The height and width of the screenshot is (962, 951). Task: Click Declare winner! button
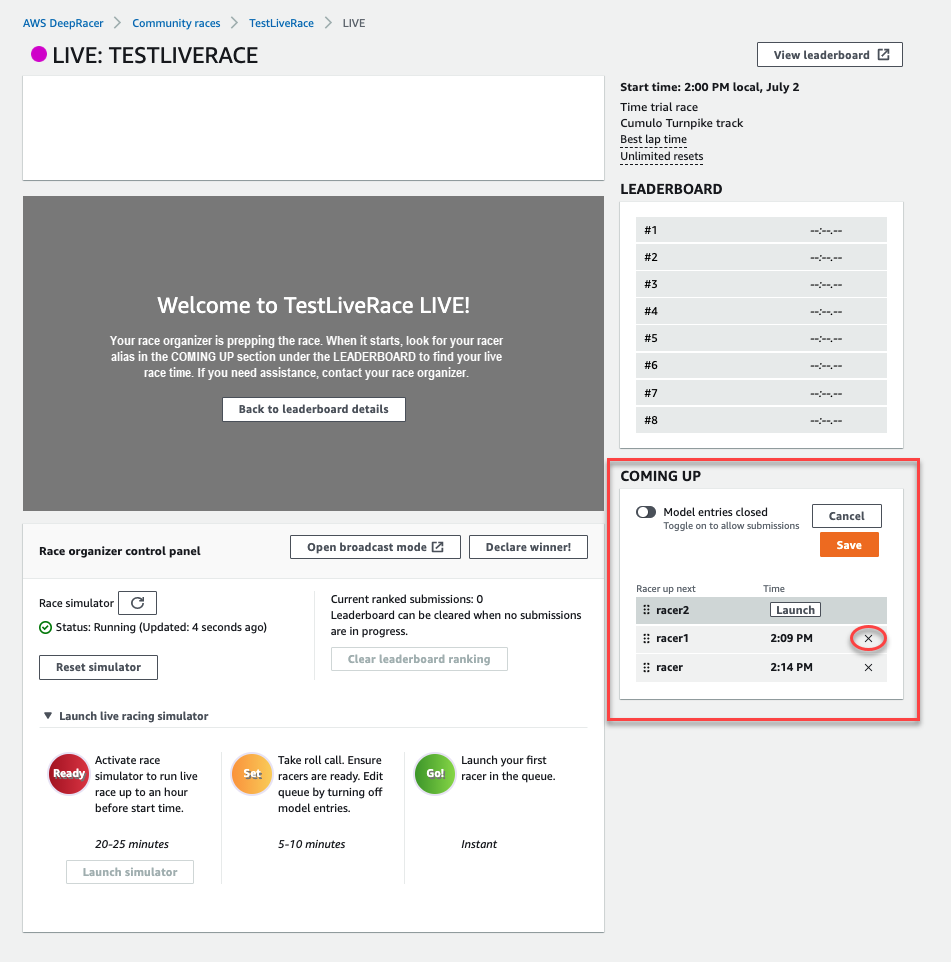[x=528, y=547]
